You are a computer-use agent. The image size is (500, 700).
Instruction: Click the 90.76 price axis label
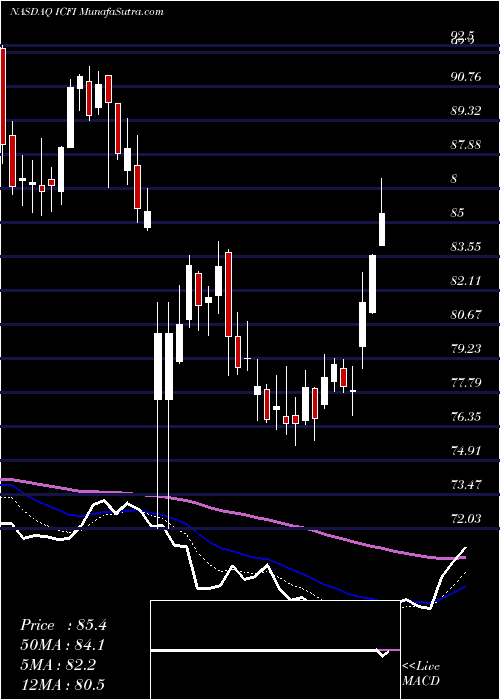(466, 77)
